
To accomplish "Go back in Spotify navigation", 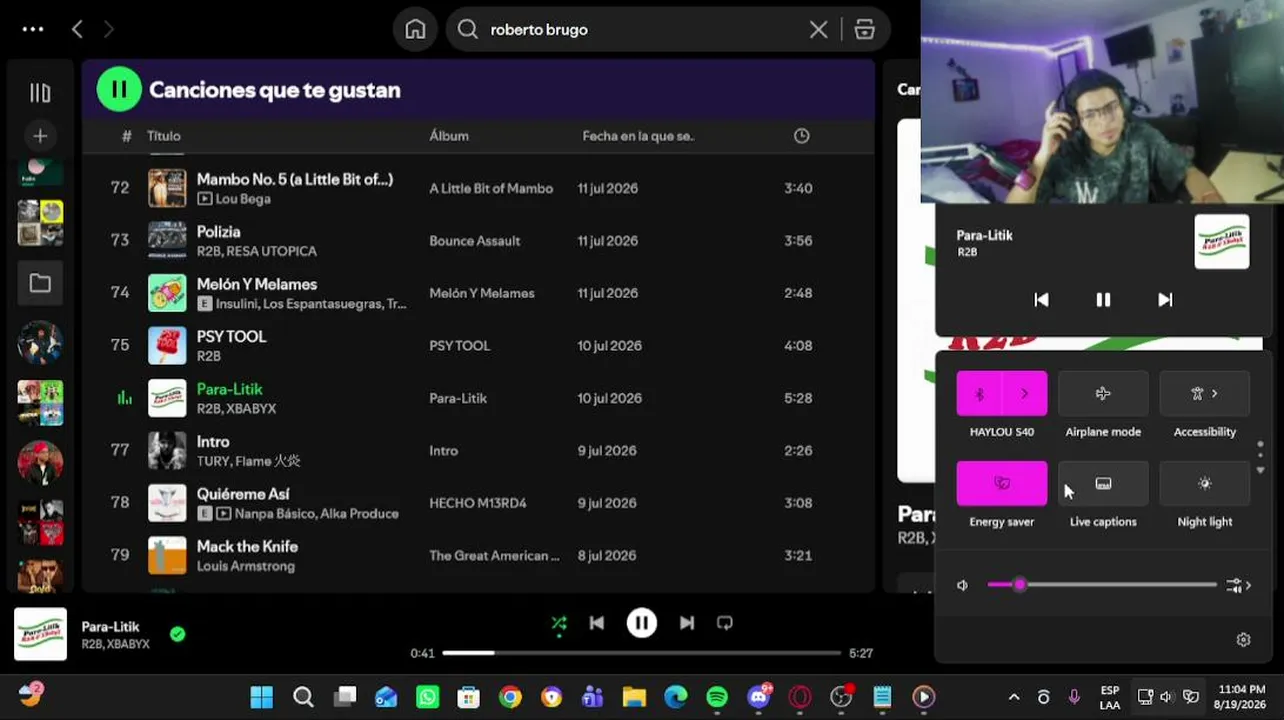I will tap(77, 29).
